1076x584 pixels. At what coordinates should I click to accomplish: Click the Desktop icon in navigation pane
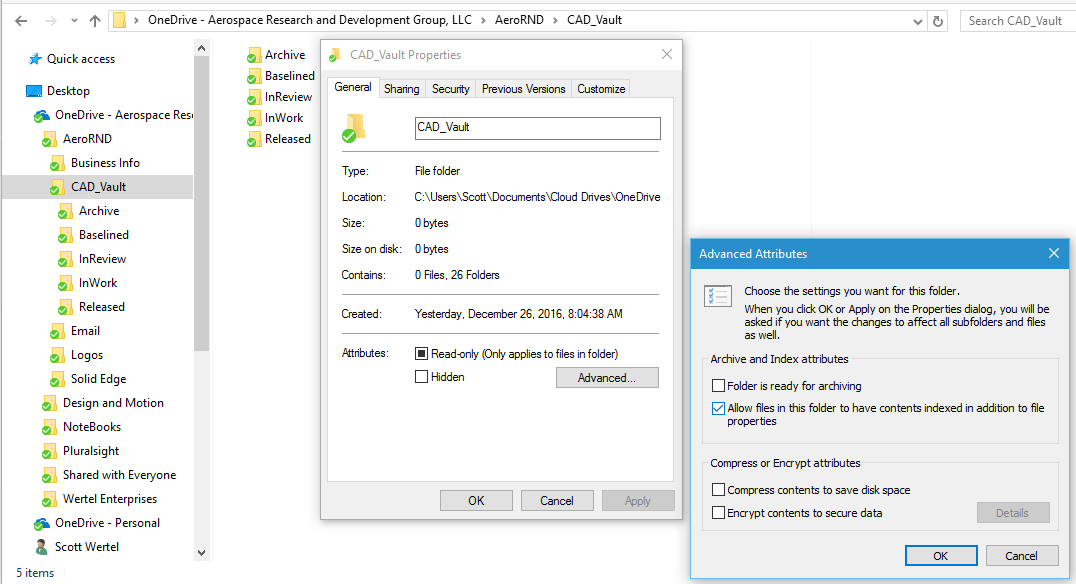(34, 91)
